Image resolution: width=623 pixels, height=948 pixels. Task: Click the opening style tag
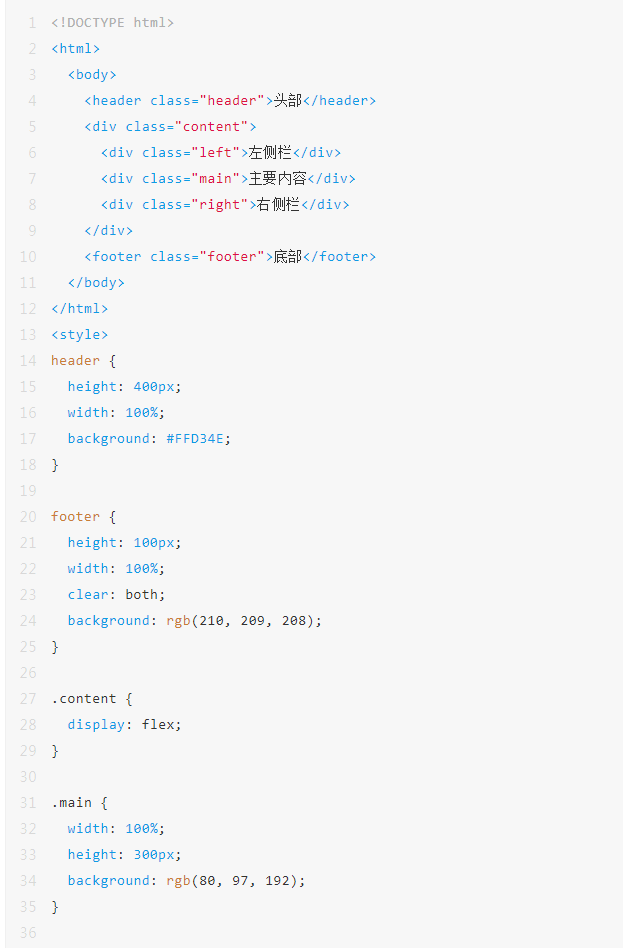[x=79, y=334]
